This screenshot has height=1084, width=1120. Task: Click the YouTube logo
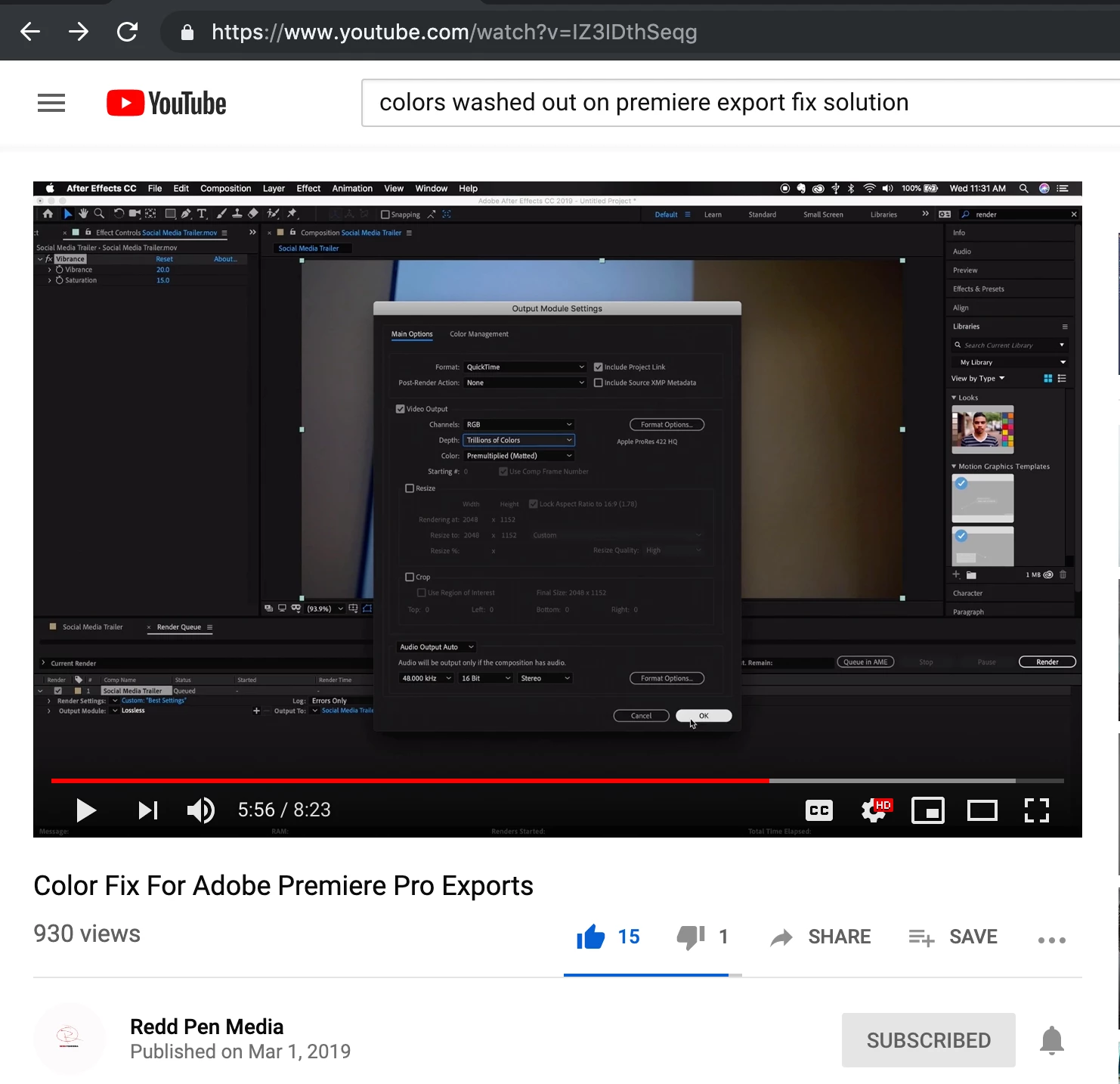click(x=166, y=103)
